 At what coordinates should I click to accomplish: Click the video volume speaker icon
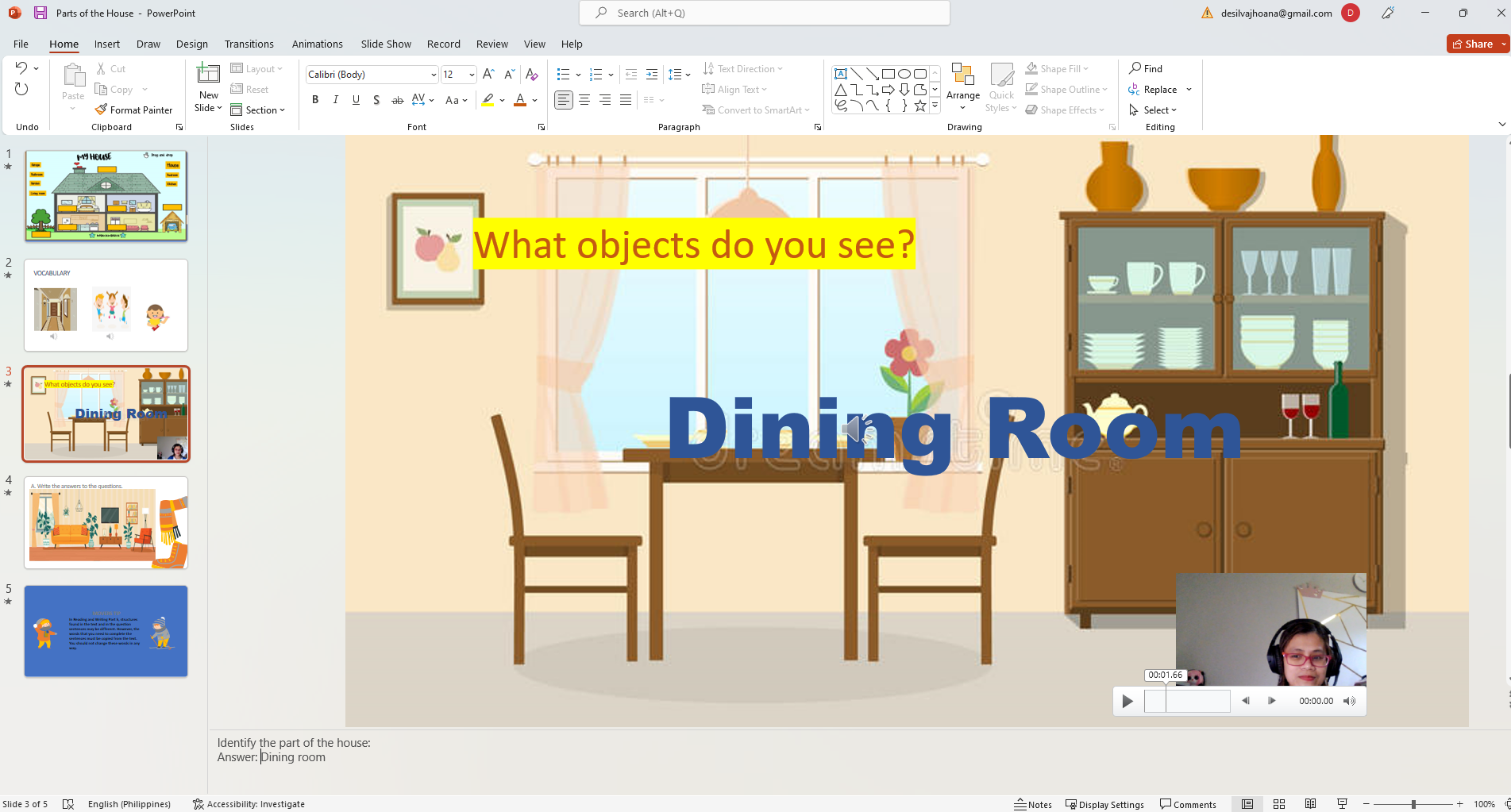1350,701
